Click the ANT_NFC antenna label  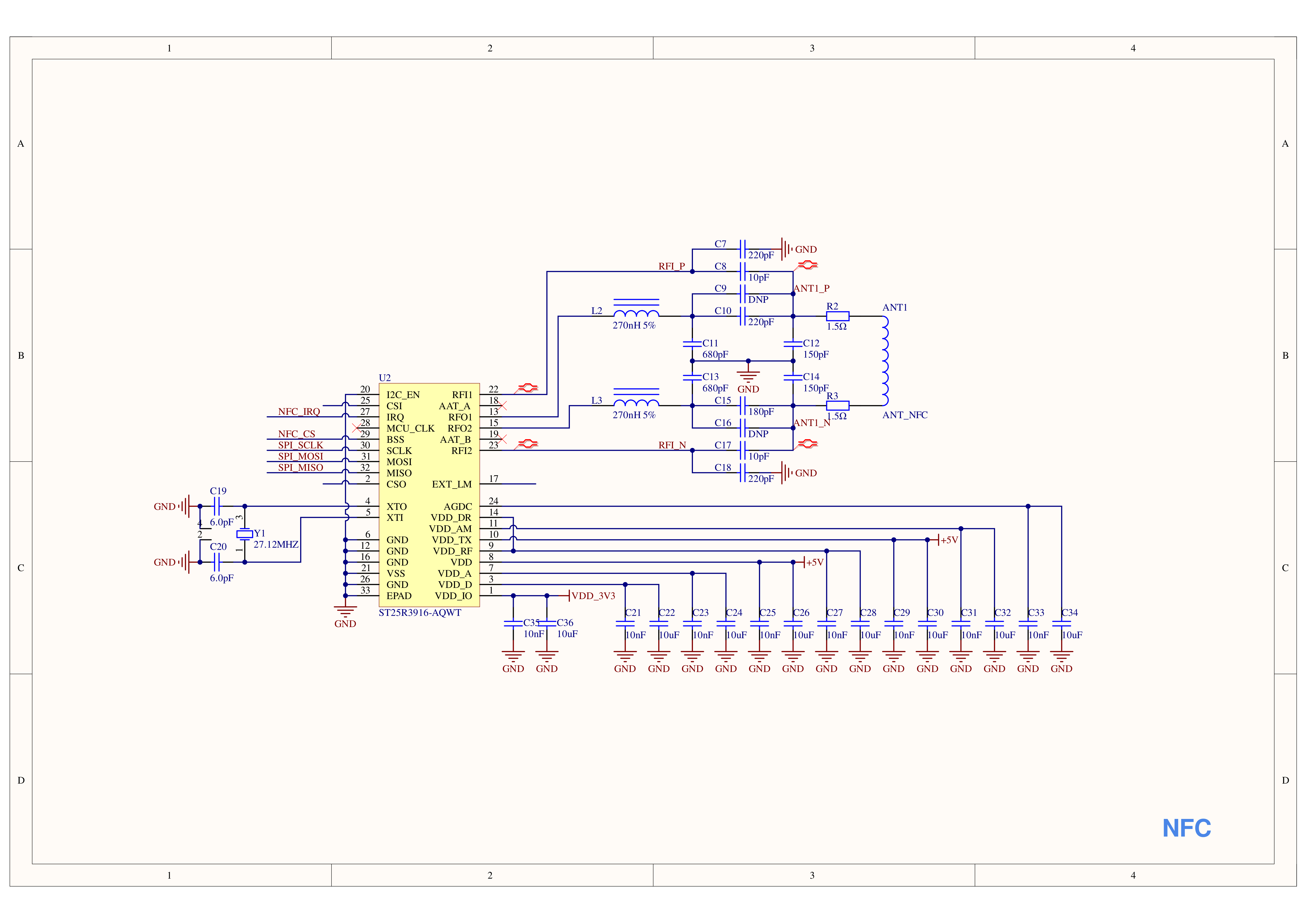click(x=905, y=415)
